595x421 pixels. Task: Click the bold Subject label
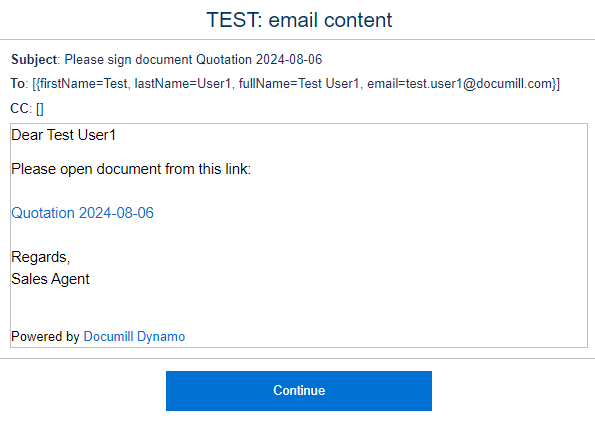click(34, 60)
